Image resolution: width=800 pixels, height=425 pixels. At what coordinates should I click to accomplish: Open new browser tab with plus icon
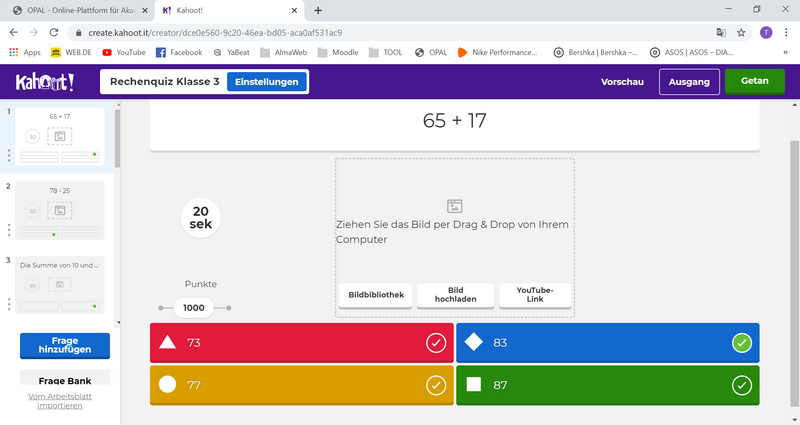318,10
